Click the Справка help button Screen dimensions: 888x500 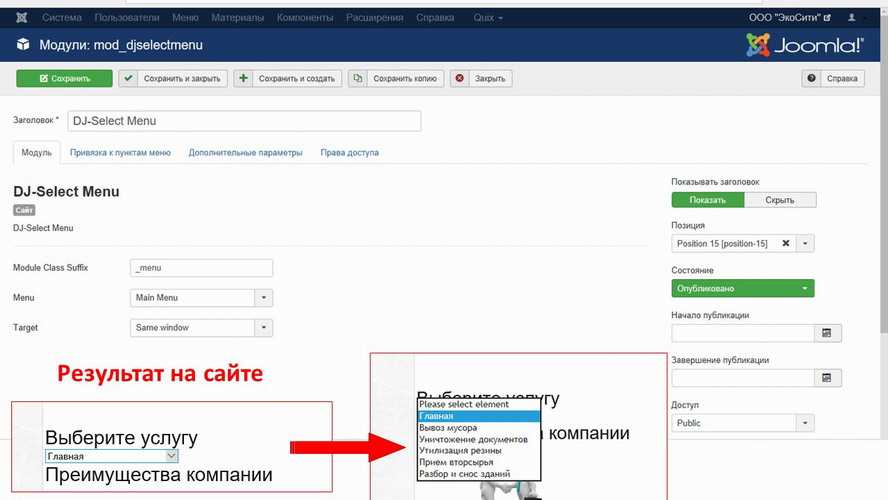[x=832, y=78]
